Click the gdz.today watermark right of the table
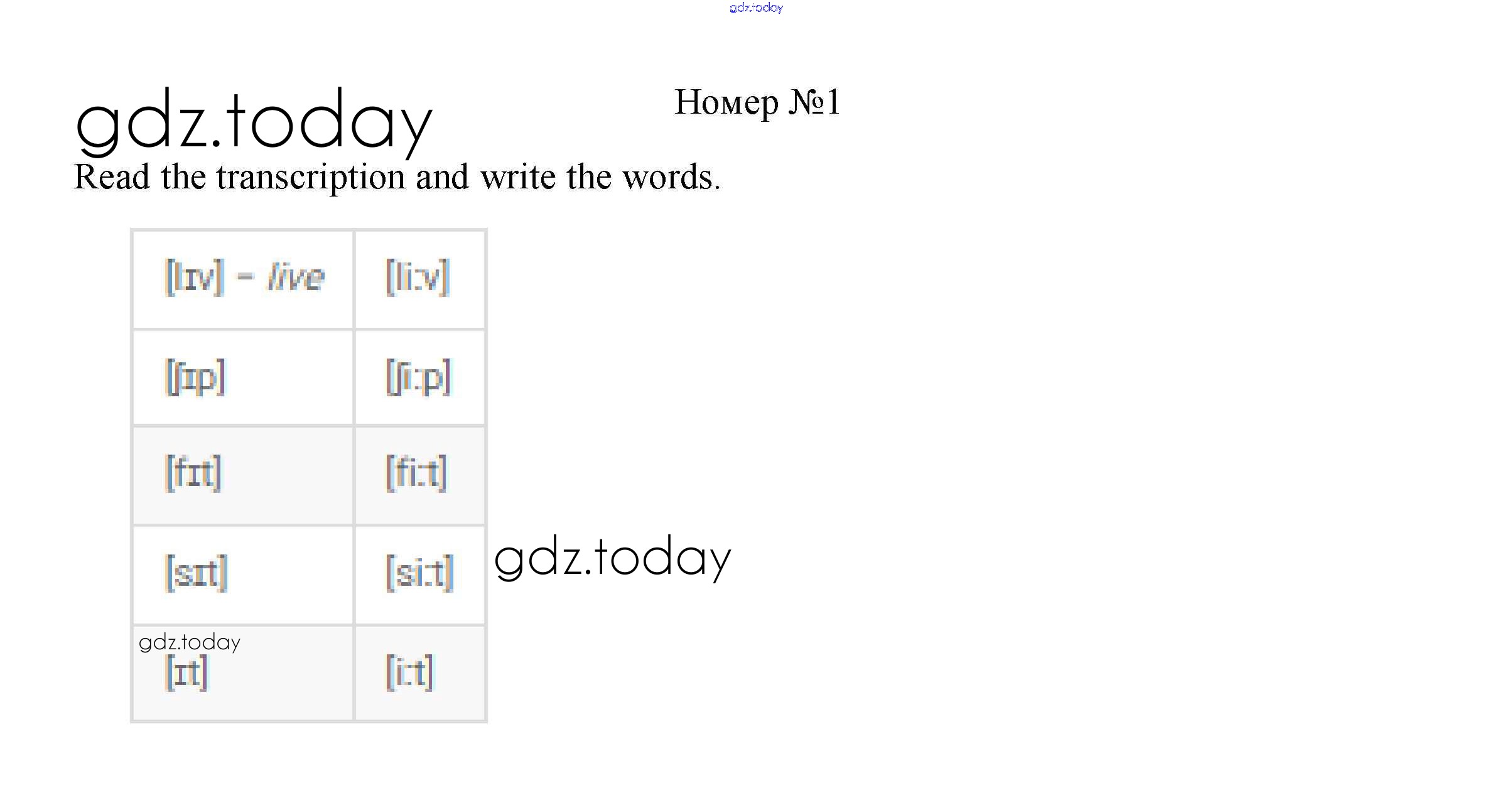Screen dimensions: 1512x805 [612, 558]
